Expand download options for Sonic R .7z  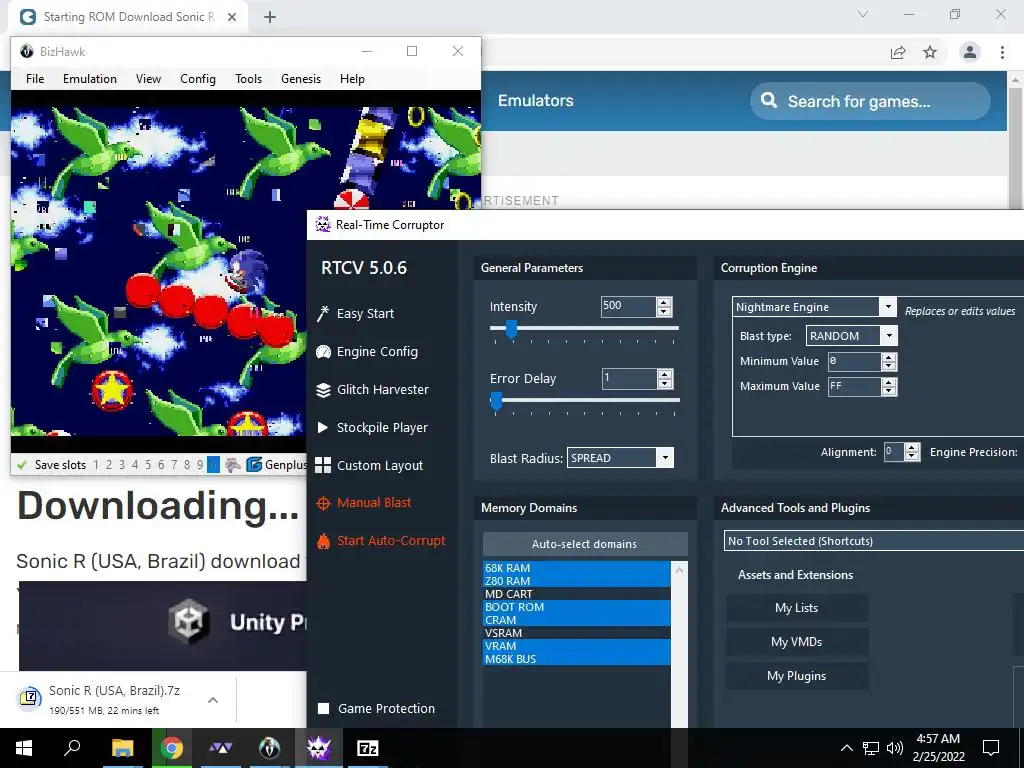[x=213, y=700]
